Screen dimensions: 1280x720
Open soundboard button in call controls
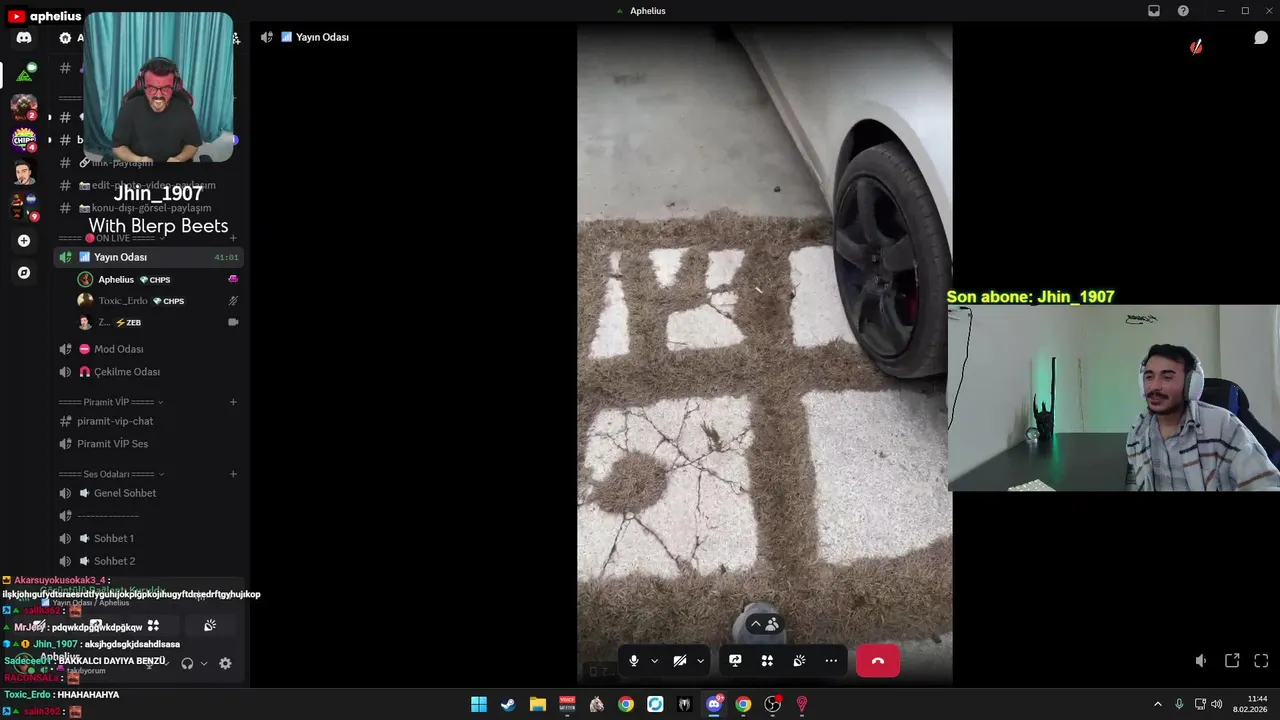(799, 661)
